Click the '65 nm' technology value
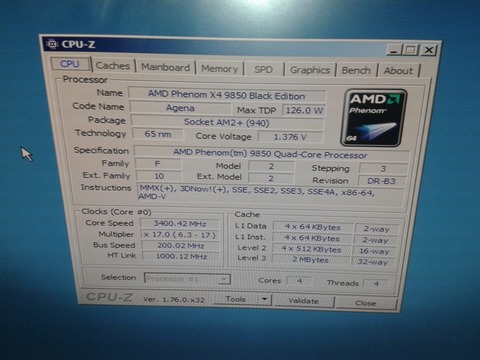The image size is (480, 360). pyautogui.click(x=158, y=134)
